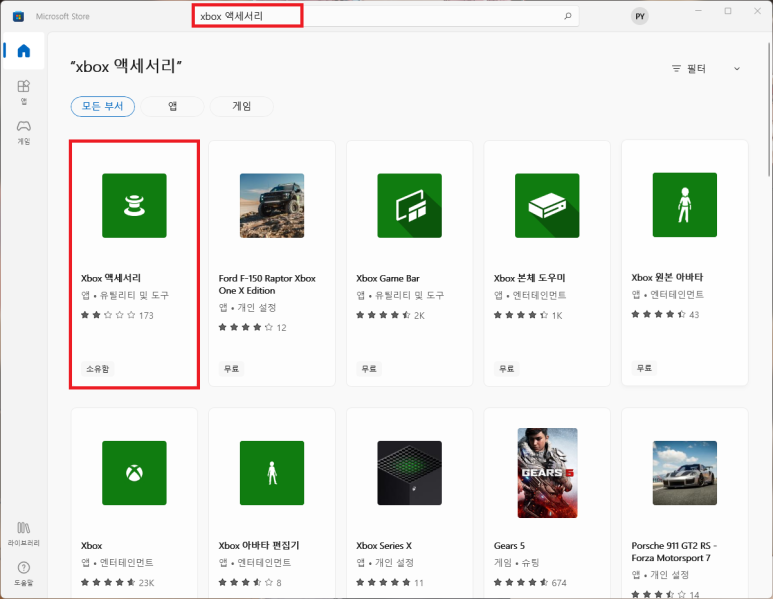
Task: Open the PY account profile avatar
Action: (639, 16)
